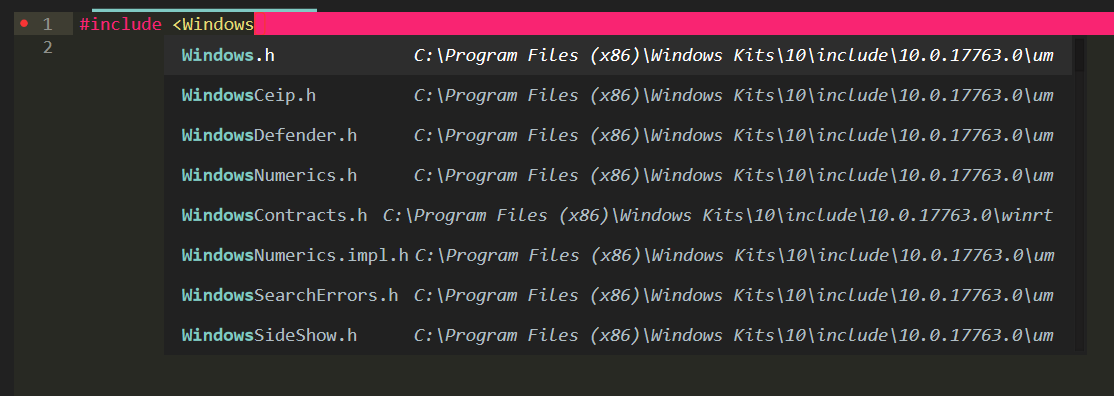Click line number 1 in the gutter
This screenshot has height=396, width=1114.
(47, 25)
